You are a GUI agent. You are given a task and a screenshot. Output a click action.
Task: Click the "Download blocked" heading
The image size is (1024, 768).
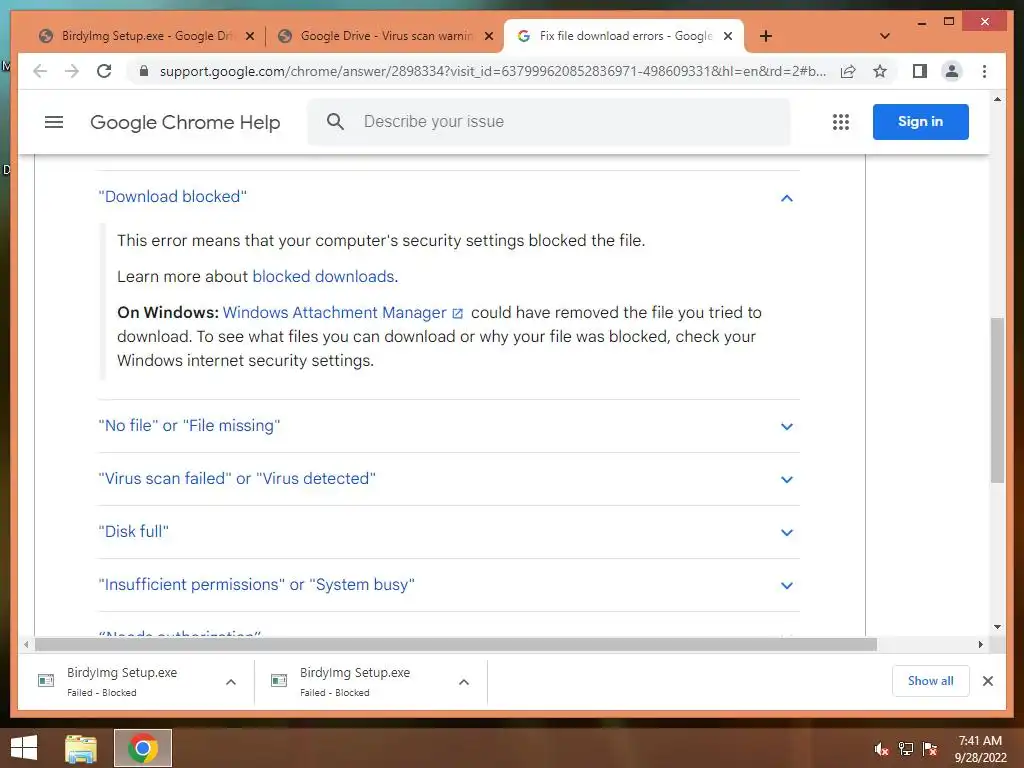172,197
